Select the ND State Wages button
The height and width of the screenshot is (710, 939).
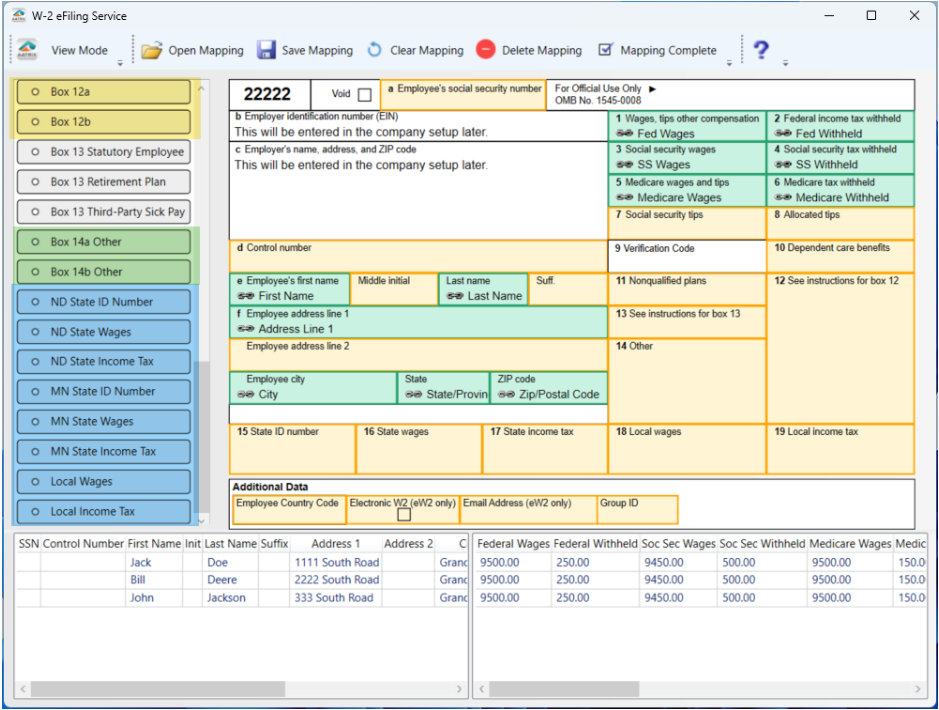coord(103,331)
